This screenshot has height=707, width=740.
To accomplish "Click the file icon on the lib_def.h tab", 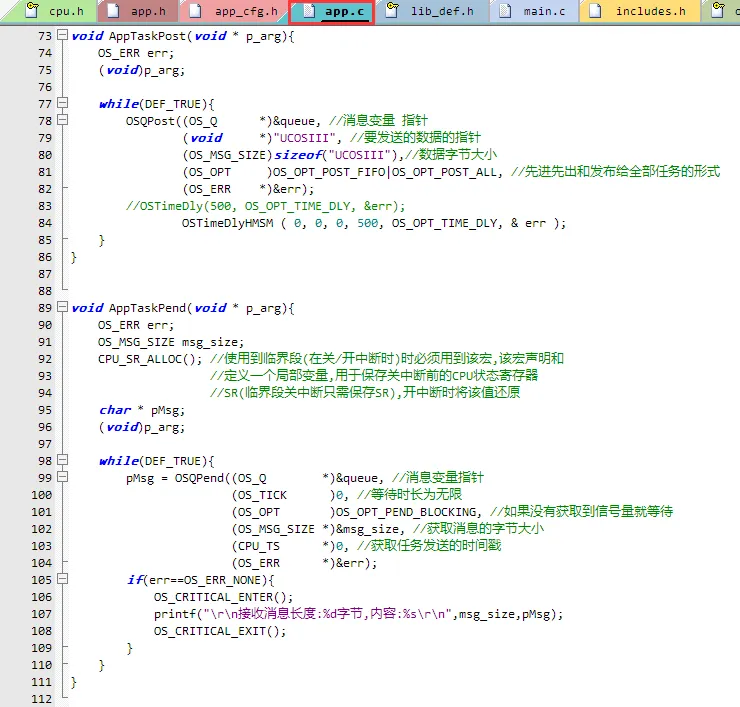I will pyautogui.click(x=392, y=12).
